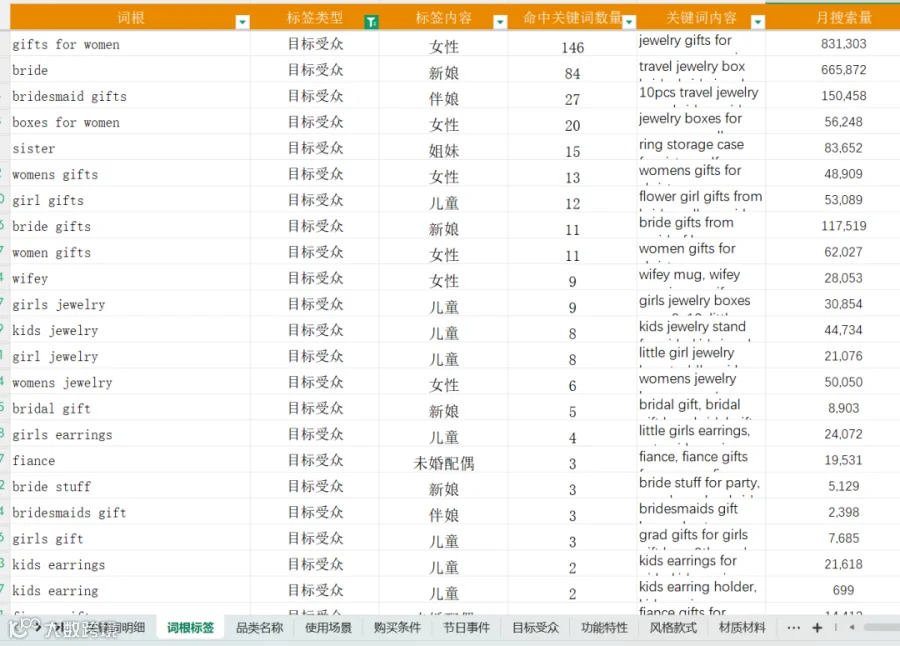
Task: Switch to the 词根标签 sheet tab
Action: [x=191, y=628]
